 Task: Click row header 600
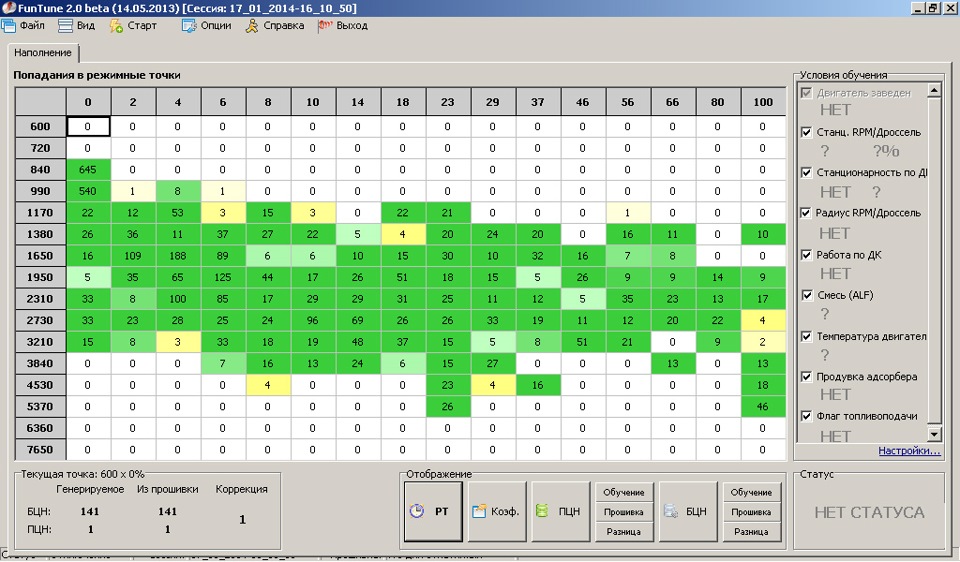click(x=40, y=127)
